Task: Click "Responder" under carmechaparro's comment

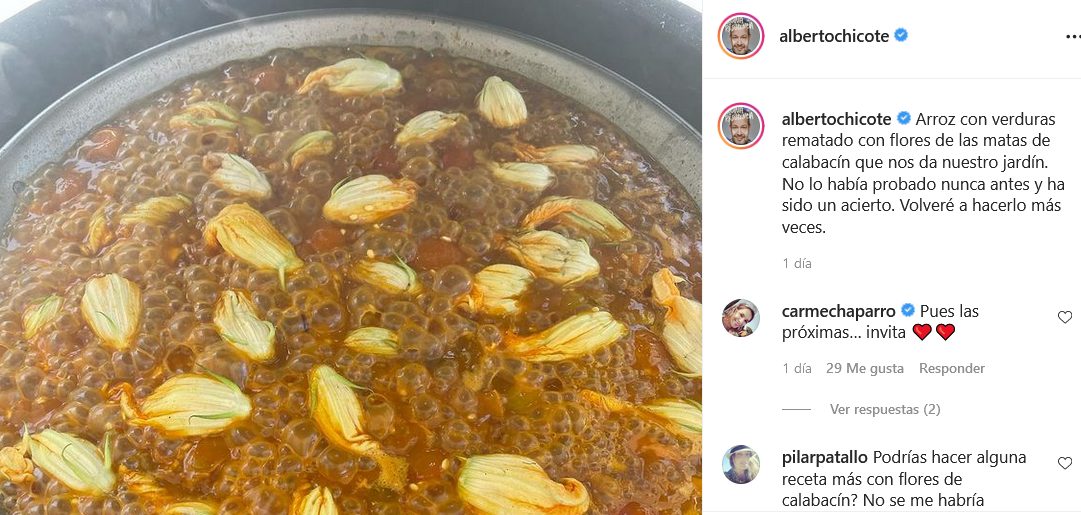Action: [952, 368]
